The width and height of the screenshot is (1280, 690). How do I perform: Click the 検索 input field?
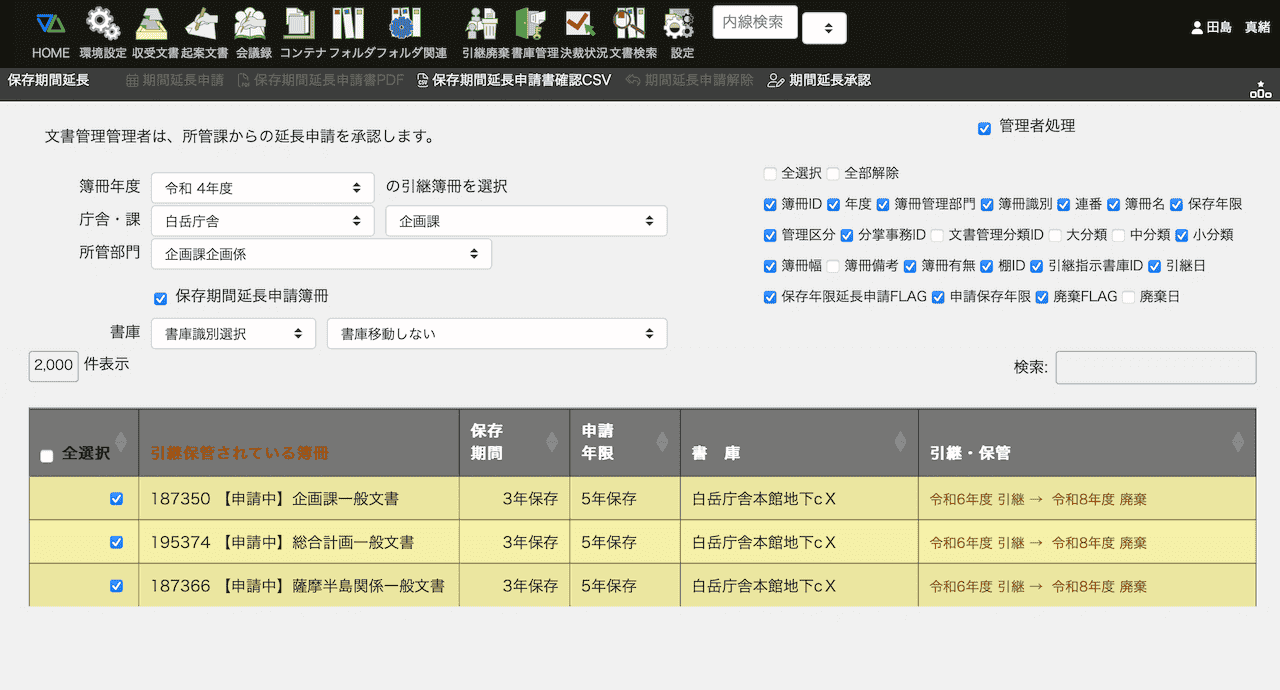pos(1155,367)
